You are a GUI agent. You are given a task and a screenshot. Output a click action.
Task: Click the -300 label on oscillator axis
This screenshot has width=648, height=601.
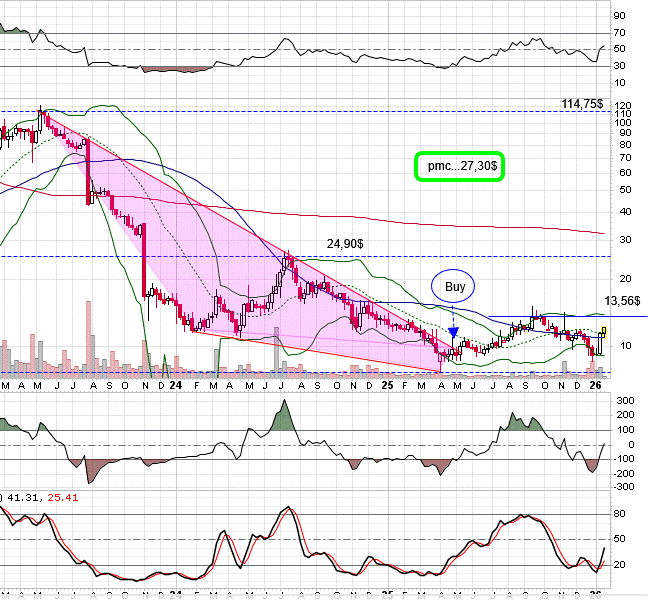[622, 486]
